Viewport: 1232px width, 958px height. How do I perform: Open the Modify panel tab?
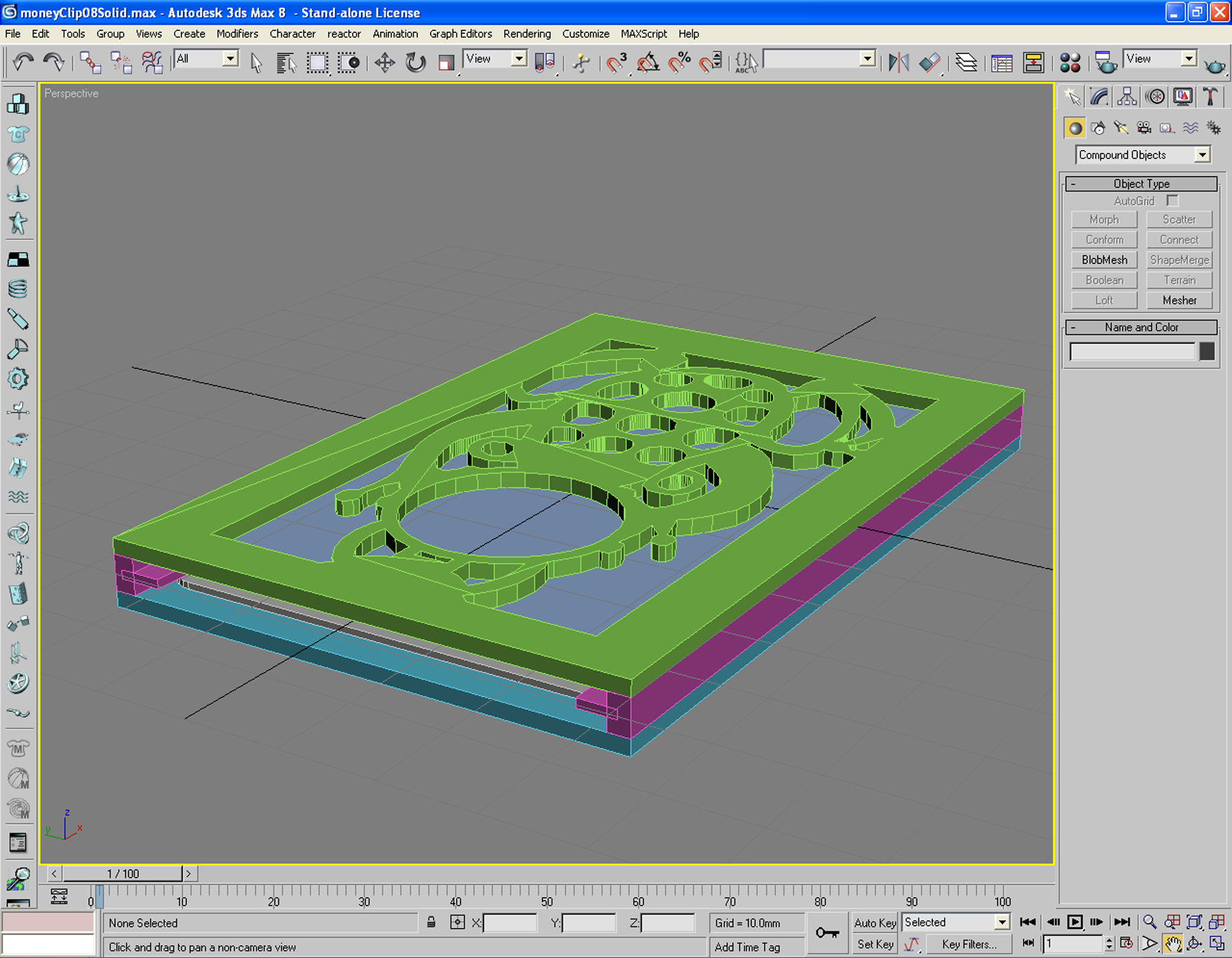(1099, 97)
